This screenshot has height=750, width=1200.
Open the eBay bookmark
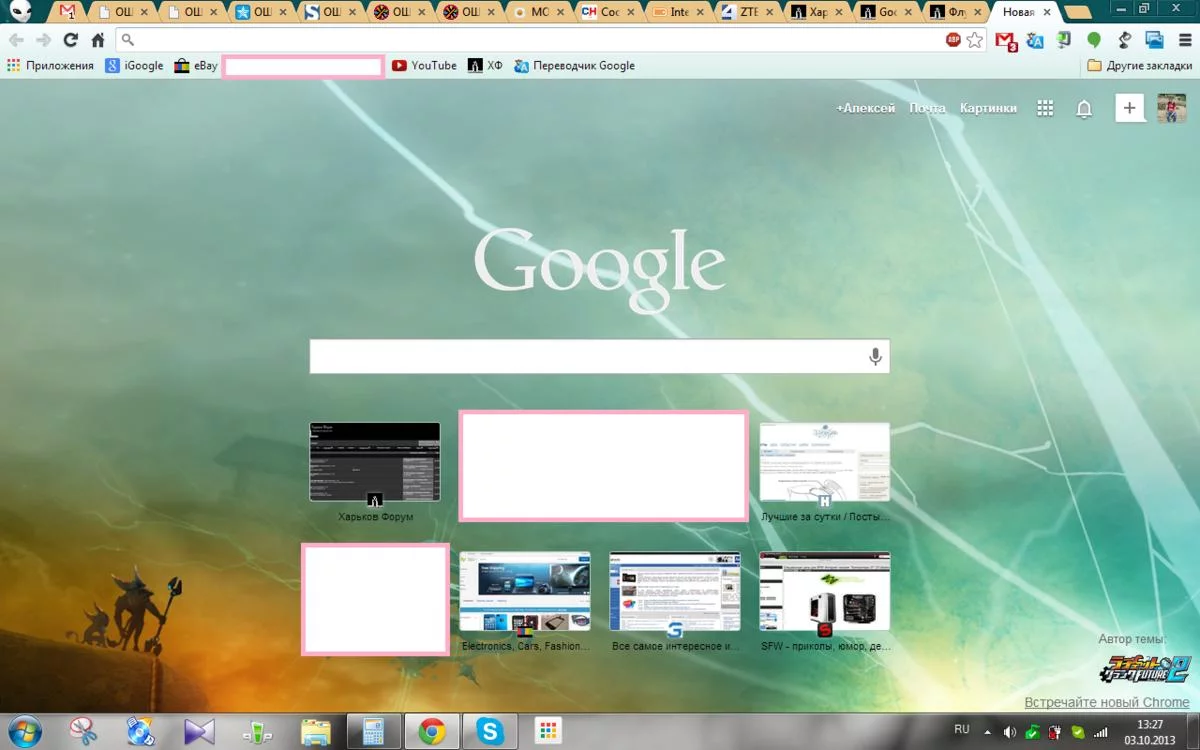(x=196, y=66)
